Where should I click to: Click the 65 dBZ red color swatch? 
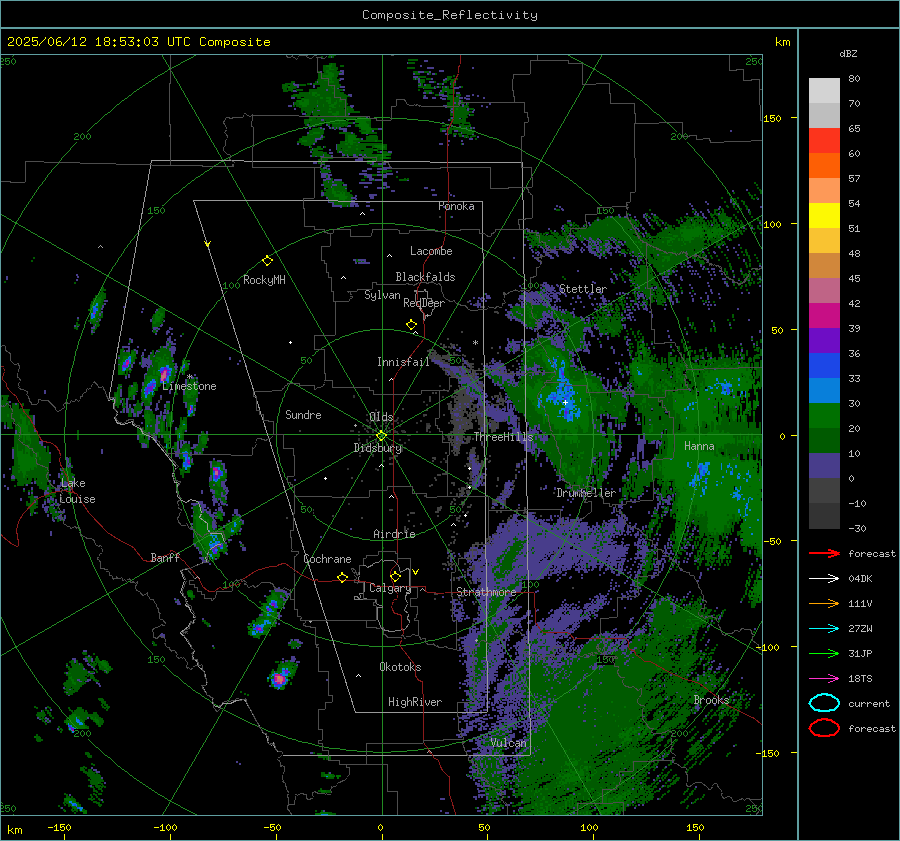coord(824,141)
